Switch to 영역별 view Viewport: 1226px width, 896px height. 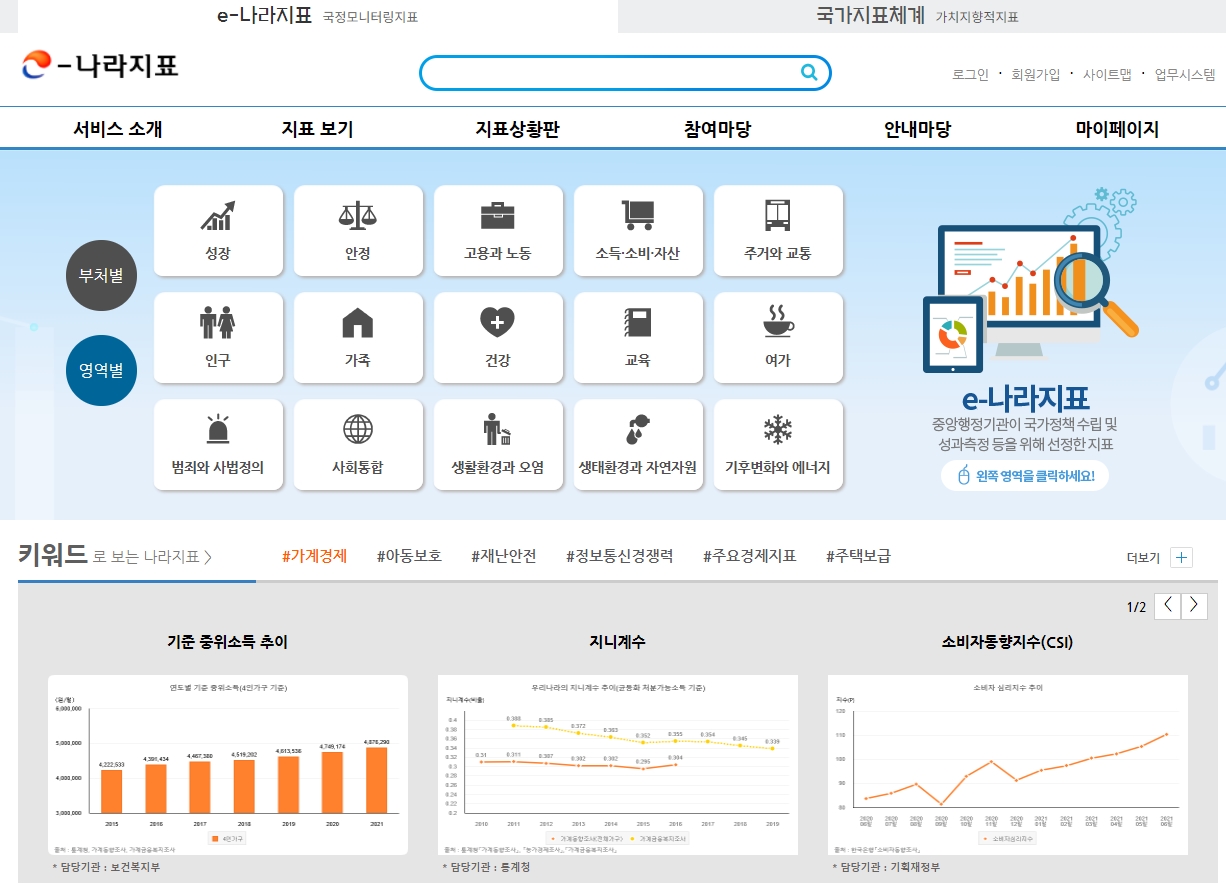tap(101, 370)
